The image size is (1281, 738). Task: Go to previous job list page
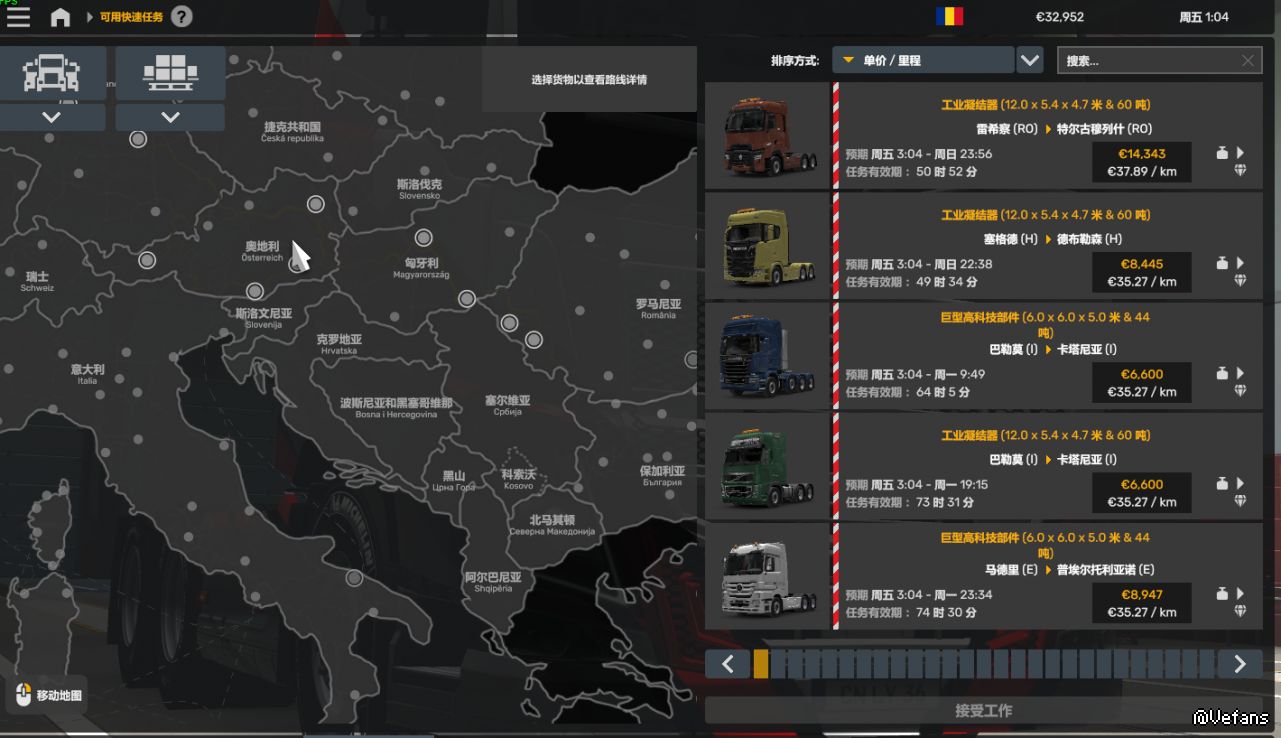point(728,664)
